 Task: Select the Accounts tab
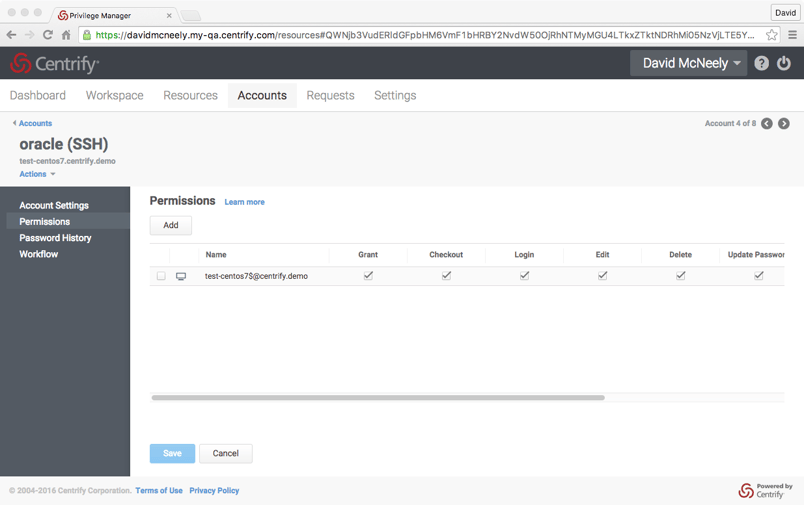coord(262,95)
